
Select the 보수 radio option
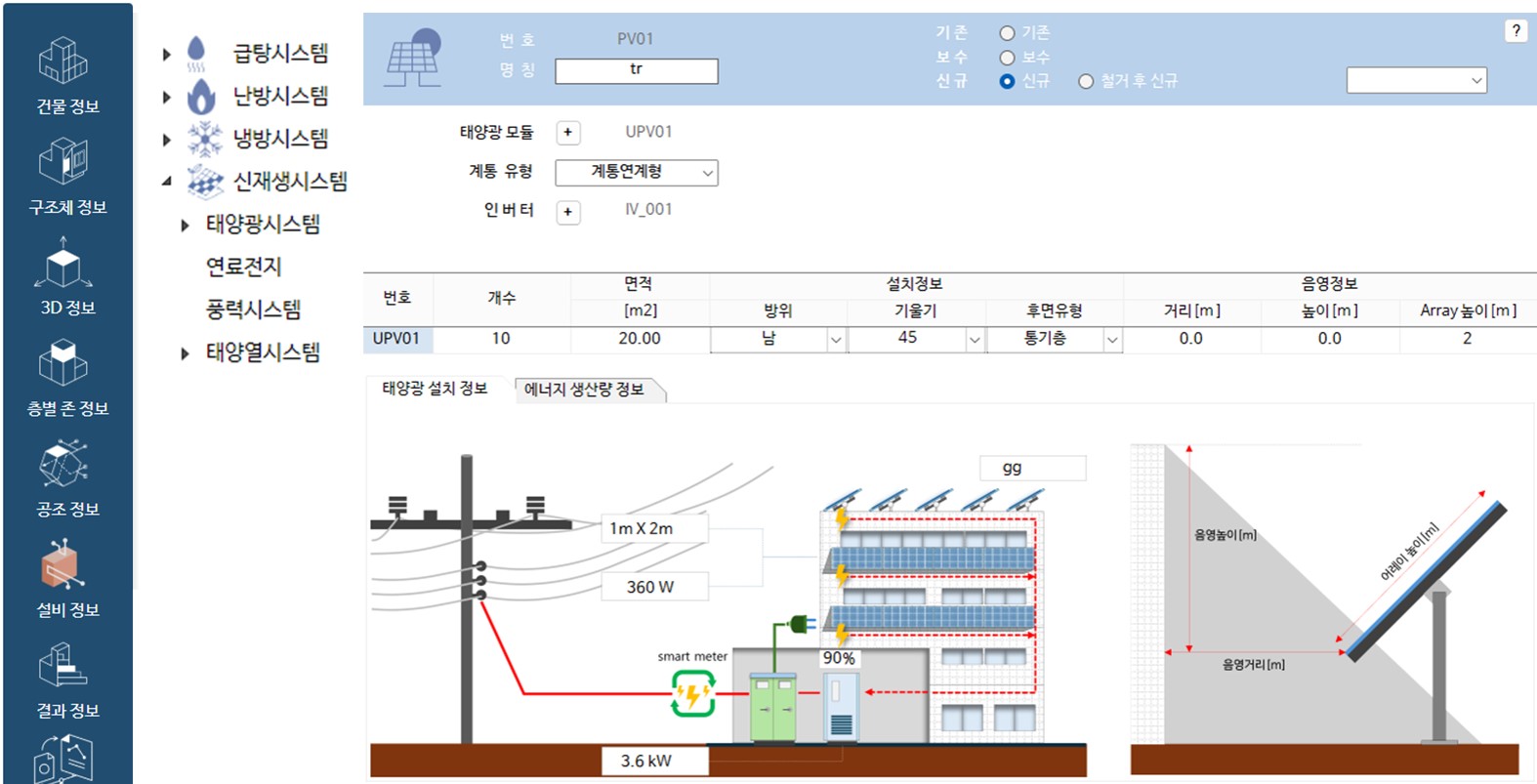pyautogui.click(x=1007, y=58)
